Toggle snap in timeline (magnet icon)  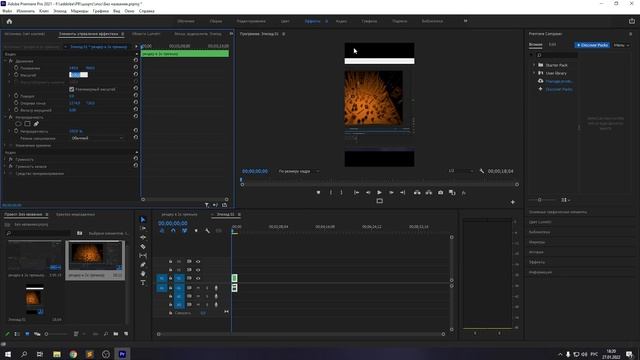[x=173, y=231]
